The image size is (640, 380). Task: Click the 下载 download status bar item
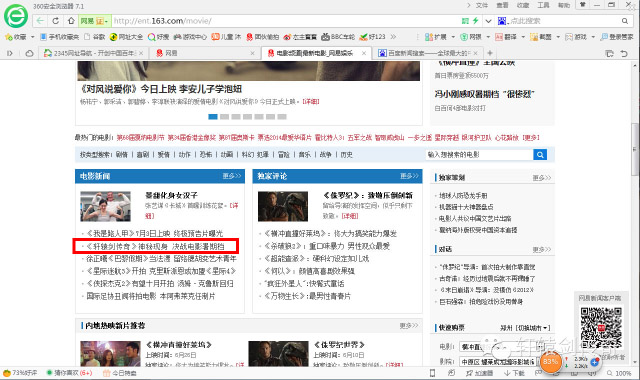coord(514,373)
